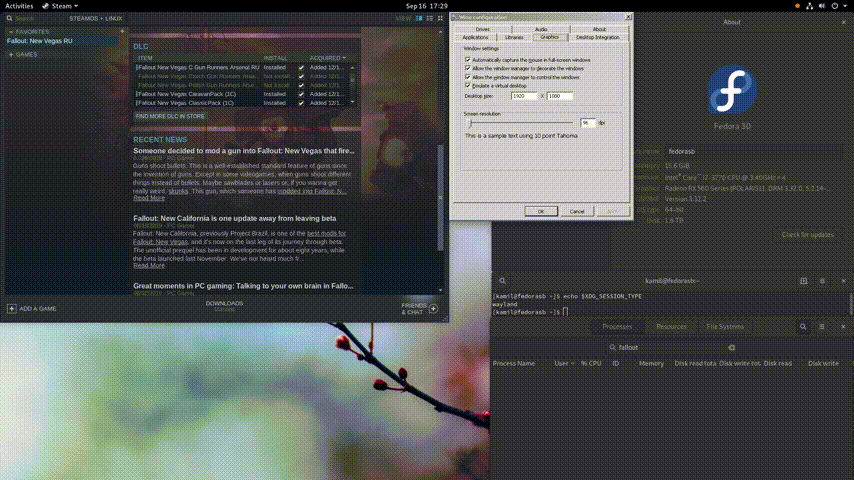Viewport: 854px width, 480px height.
Task: Click desktop height field showing 1080
Action: point(559,96)
